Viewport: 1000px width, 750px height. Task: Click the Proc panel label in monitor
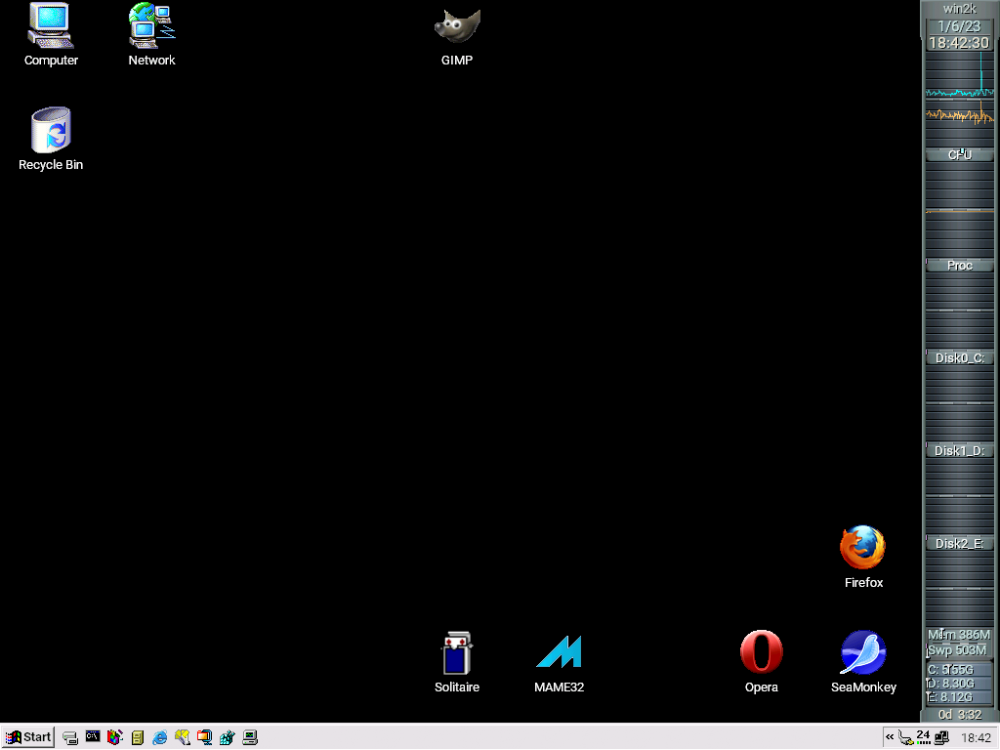pos(959,265)
